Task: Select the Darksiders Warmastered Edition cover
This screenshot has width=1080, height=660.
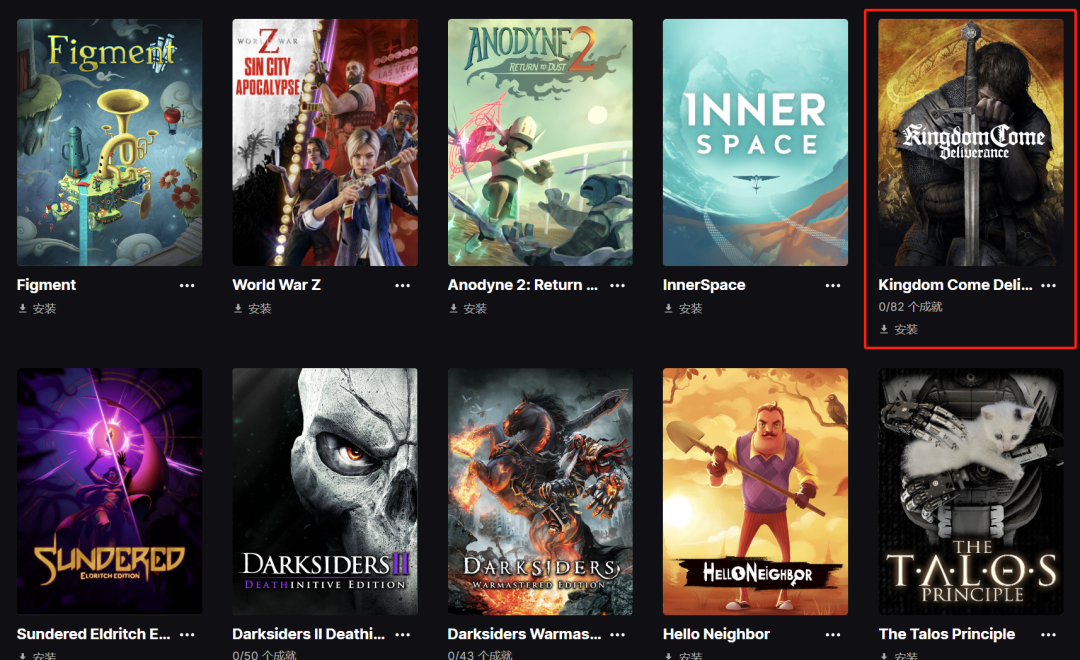Action: coord(540,491)
